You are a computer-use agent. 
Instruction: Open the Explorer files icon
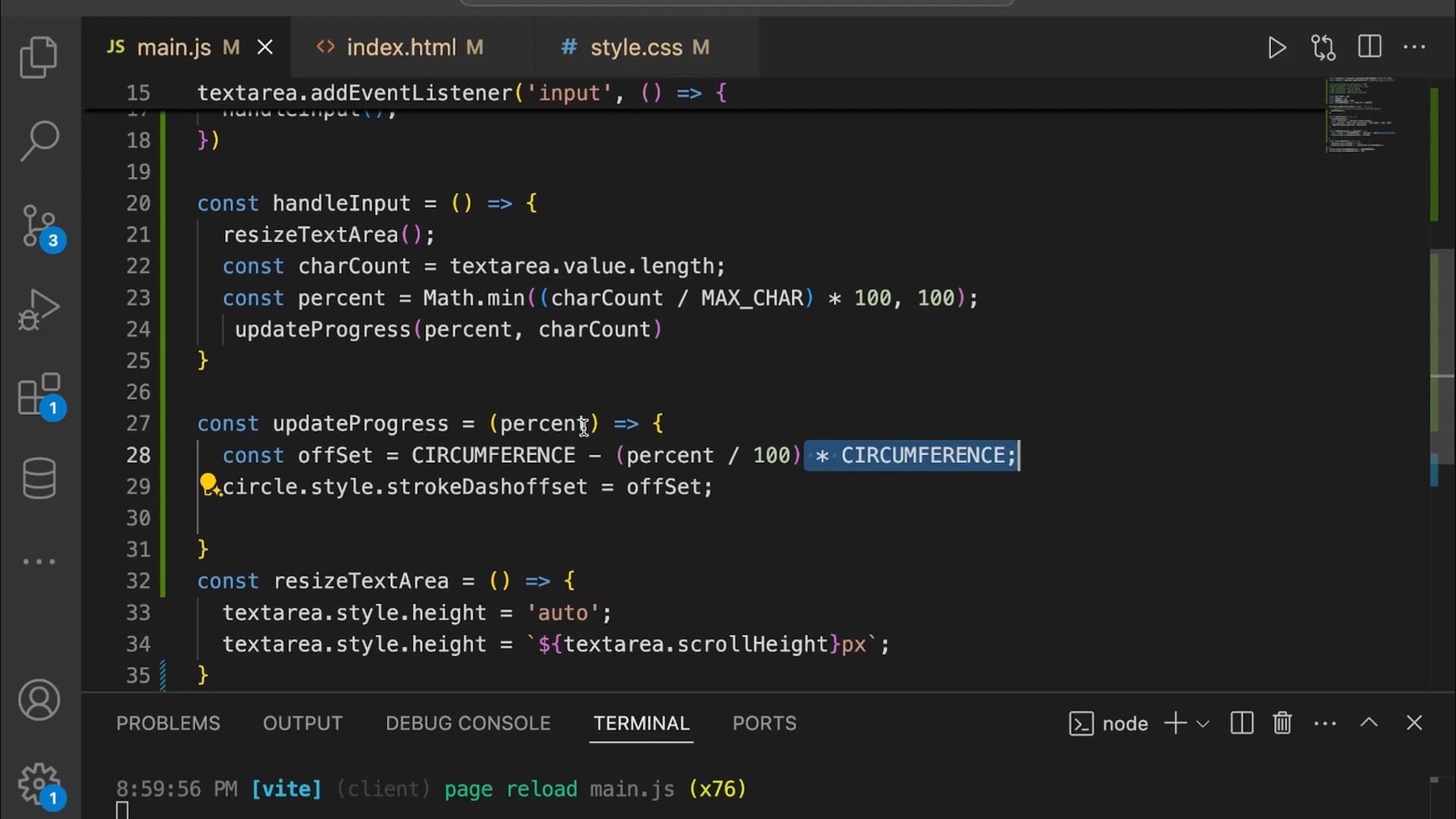coord(39,58)
